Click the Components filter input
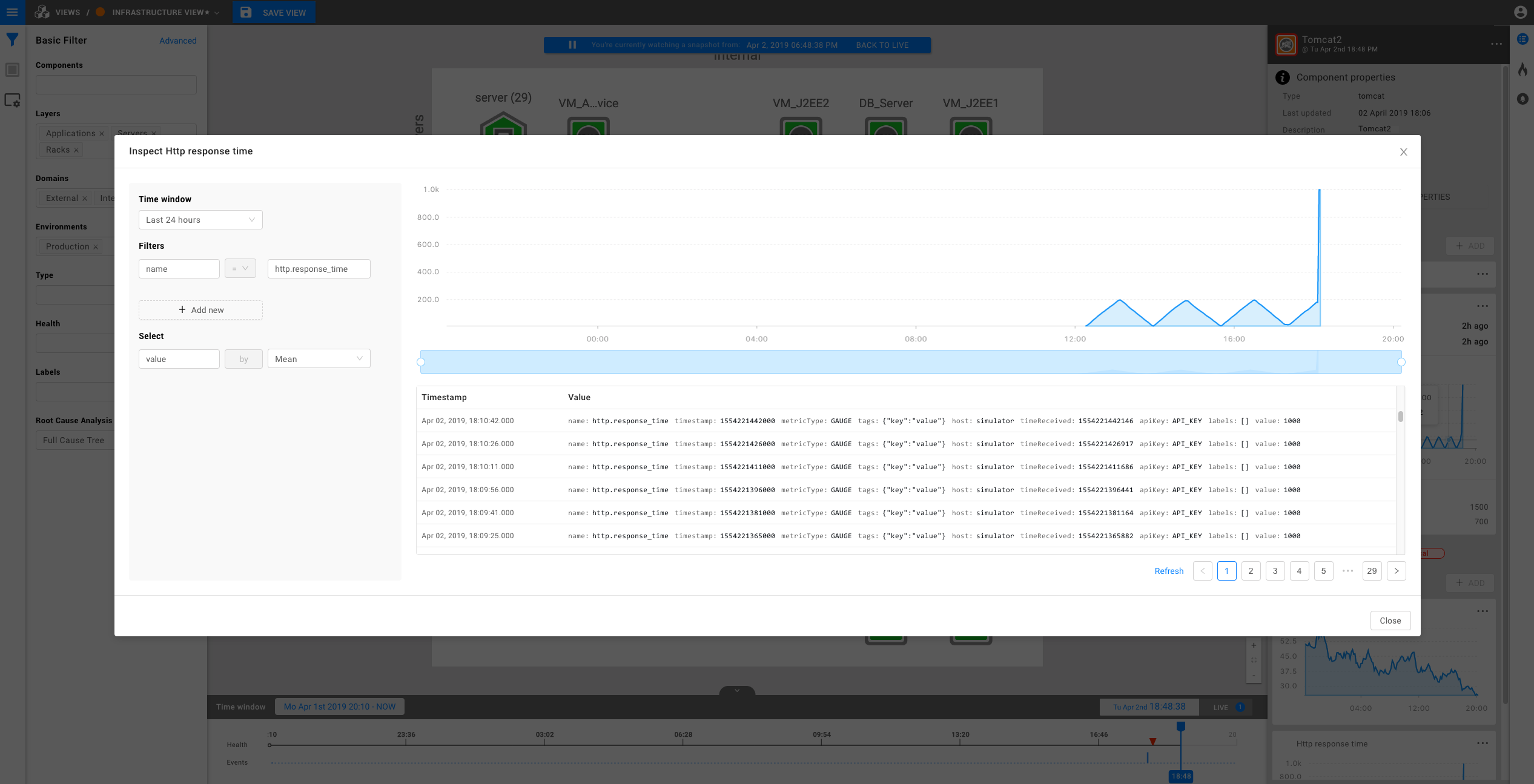The width and height of the screenshot is (1534, 784). point(116,85)
